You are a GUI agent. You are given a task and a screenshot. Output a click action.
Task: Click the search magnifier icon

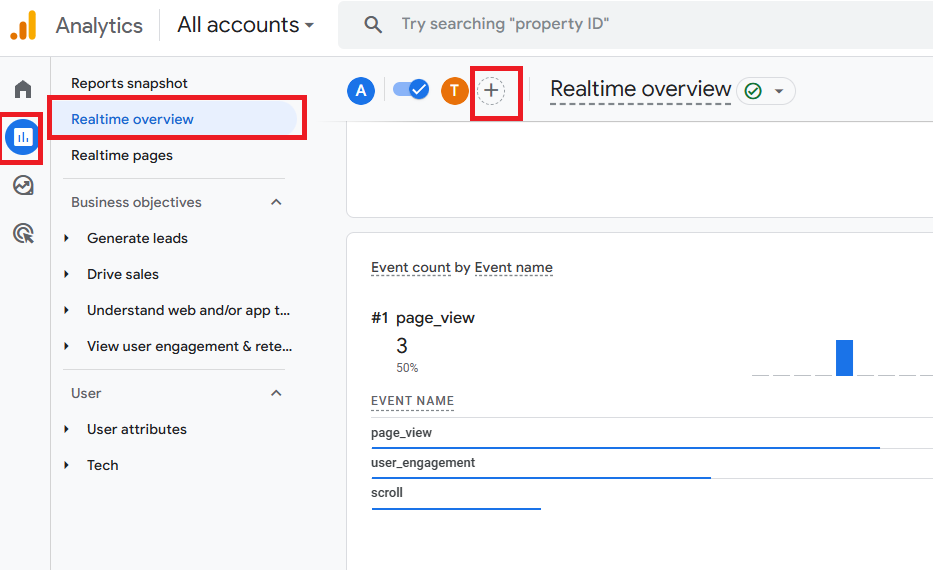[x=373, y=24]
